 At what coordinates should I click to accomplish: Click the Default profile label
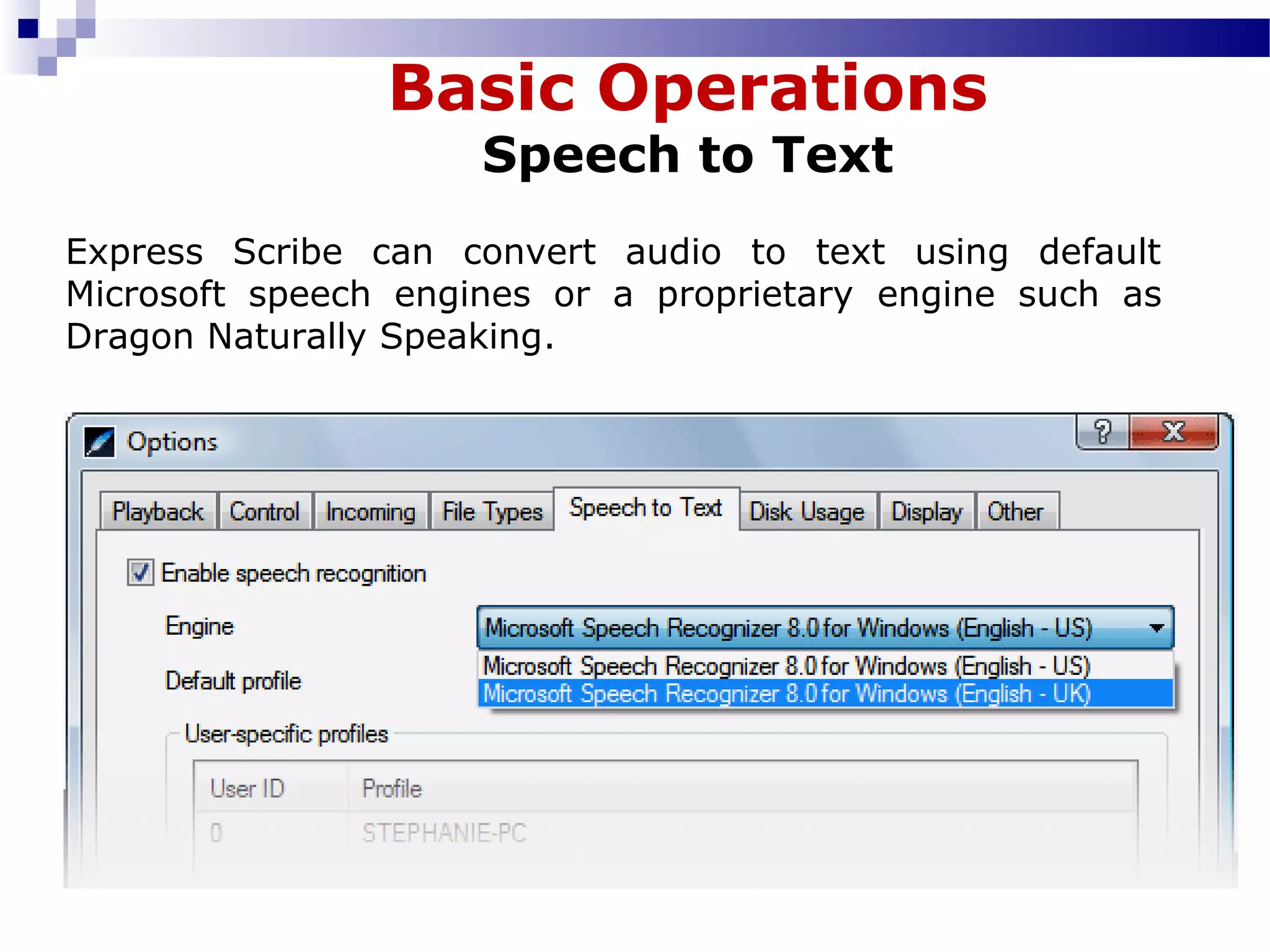pyautogui.click(x=233, y=681)
